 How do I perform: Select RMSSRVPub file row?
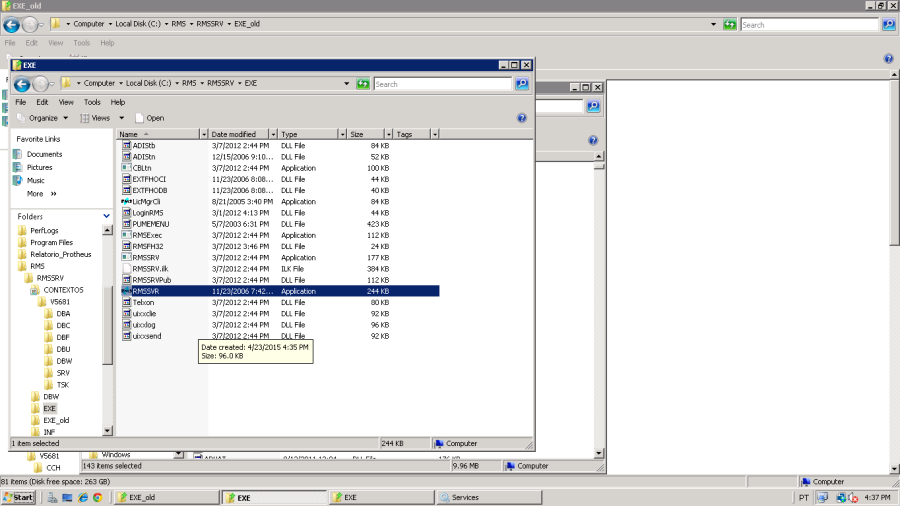[x=280, y=280]
